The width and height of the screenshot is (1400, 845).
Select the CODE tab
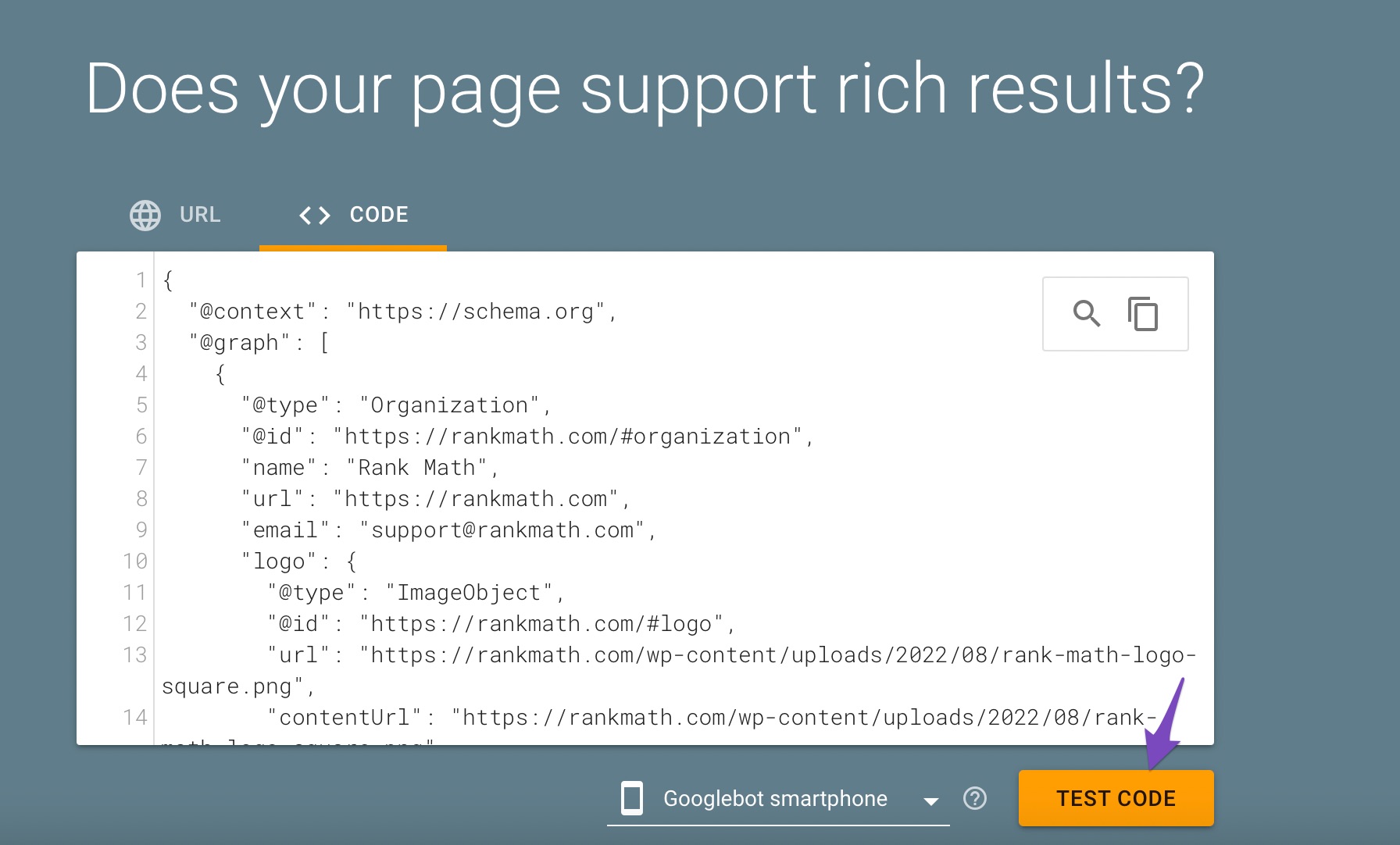[353, 215]
